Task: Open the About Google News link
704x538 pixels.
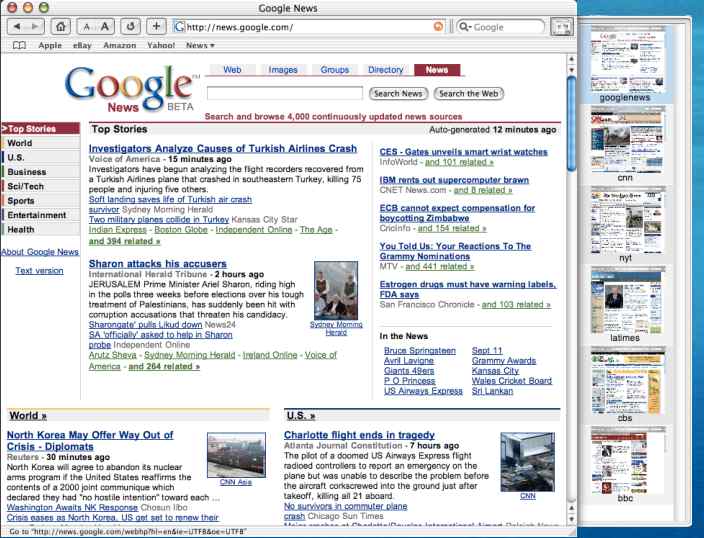Action: (40, 252)
